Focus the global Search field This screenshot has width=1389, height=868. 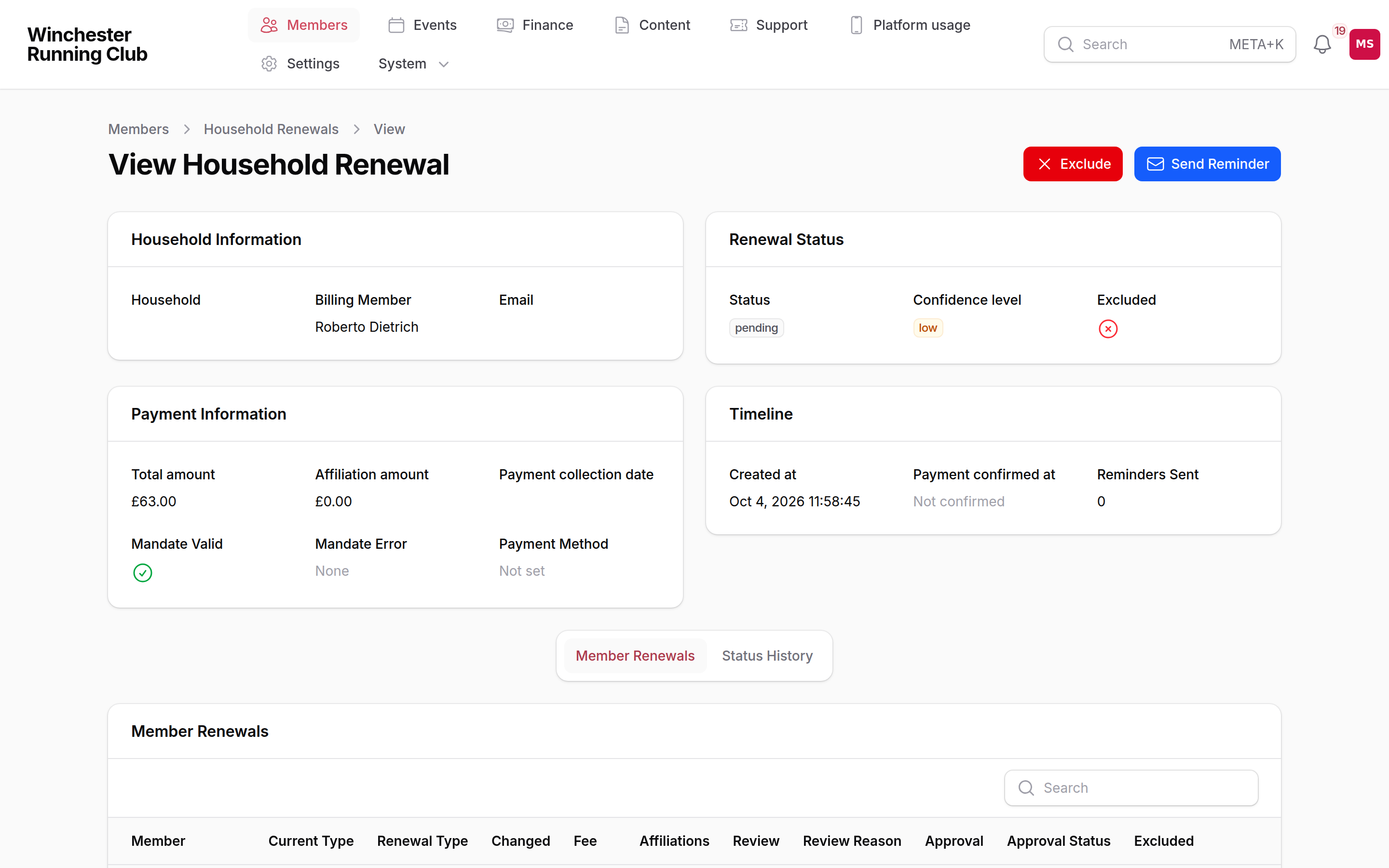1170,44
